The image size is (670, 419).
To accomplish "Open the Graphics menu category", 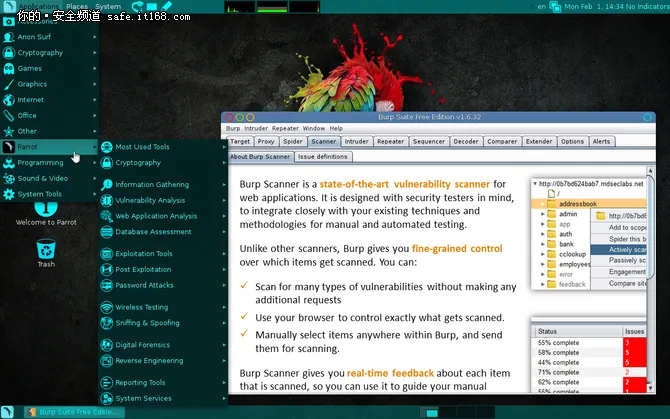I will click(x=49, y=84).
